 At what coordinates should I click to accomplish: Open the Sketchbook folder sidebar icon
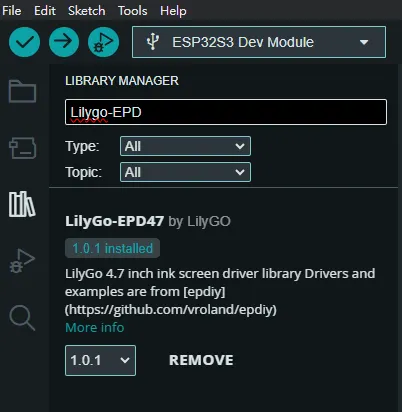[x=22, y=91]
